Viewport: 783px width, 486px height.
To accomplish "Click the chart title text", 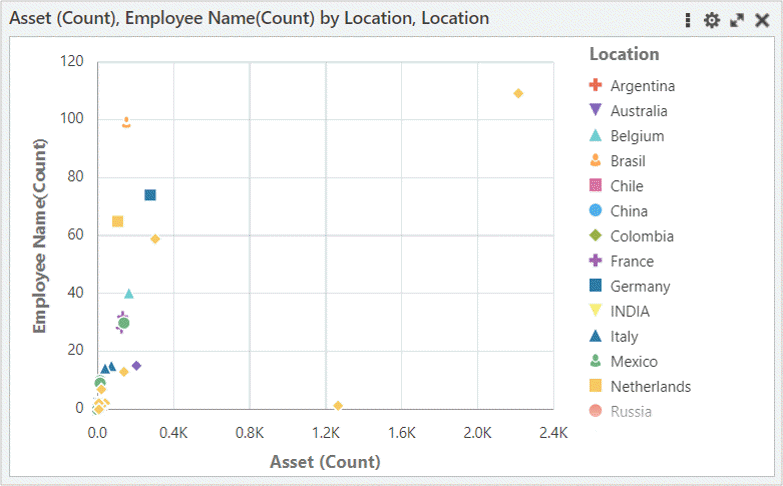I will (249, 18).
